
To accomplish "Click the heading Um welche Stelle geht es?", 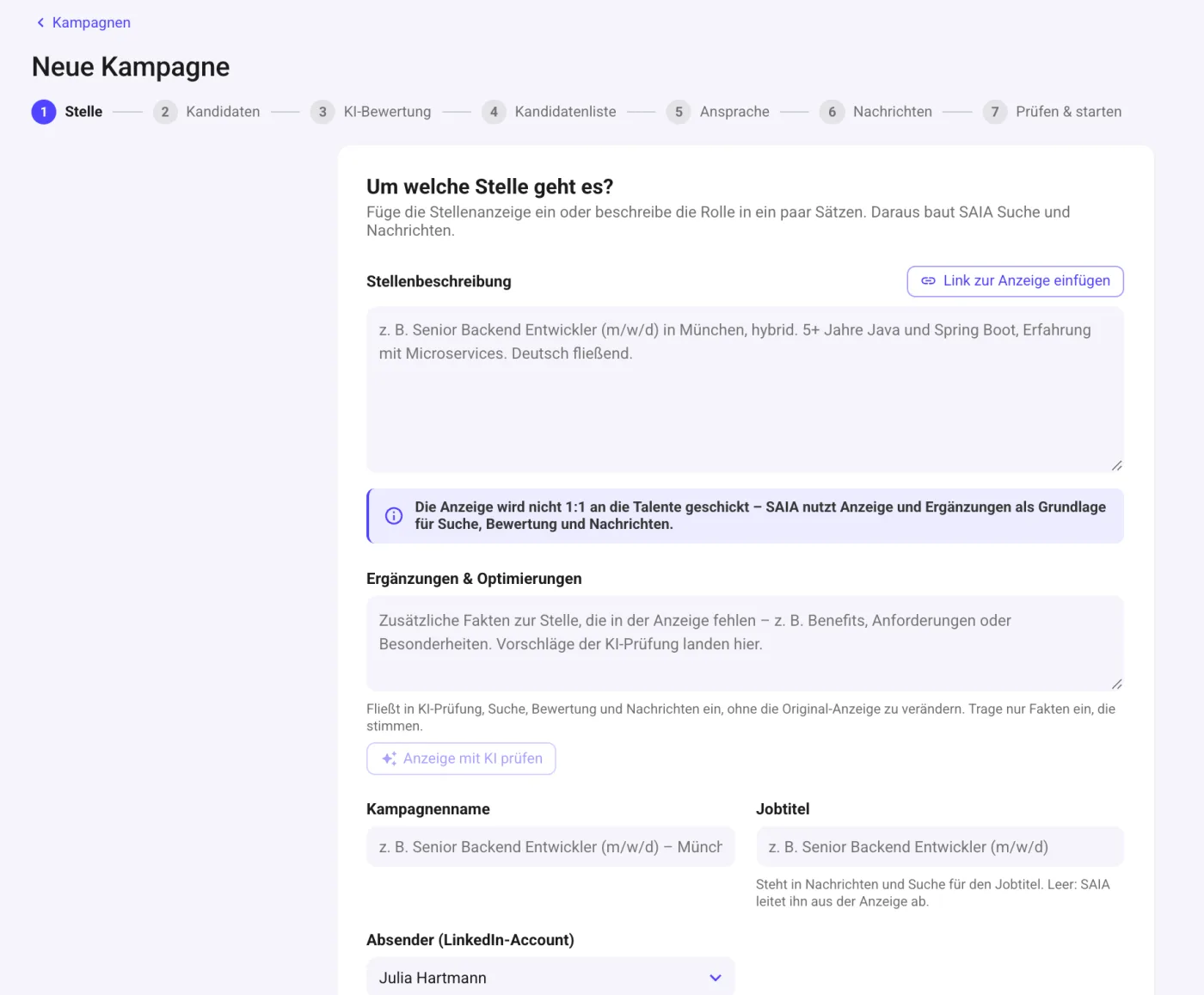I will 490,187.
